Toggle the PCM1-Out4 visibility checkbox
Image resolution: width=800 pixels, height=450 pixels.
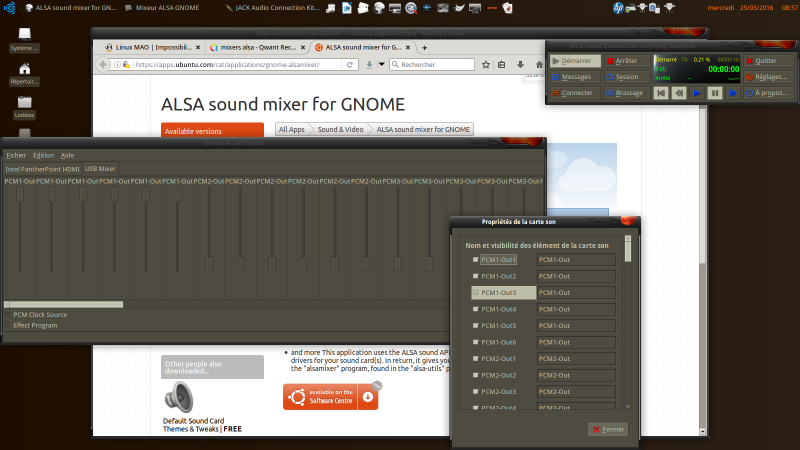tap(476, 309)
